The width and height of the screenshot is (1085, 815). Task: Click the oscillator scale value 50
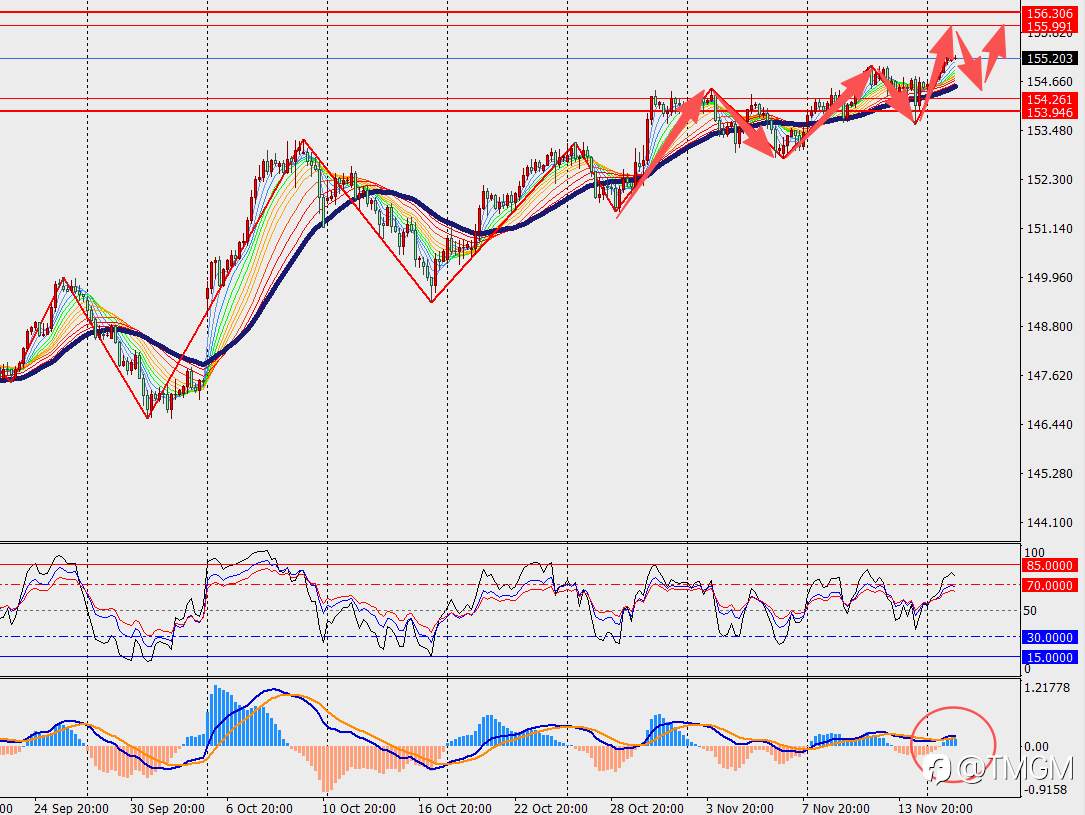point(1030,611)
